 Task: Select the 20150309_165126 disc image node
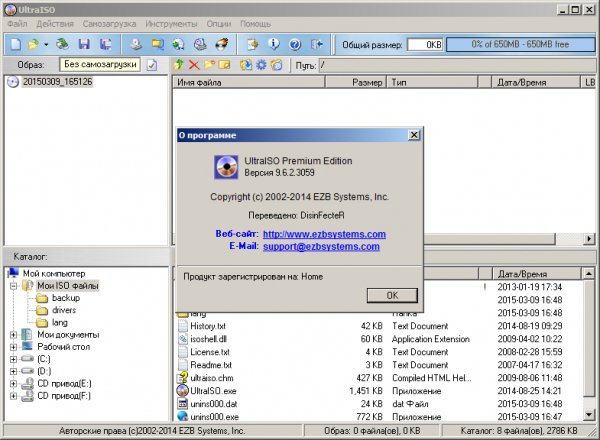57,82
